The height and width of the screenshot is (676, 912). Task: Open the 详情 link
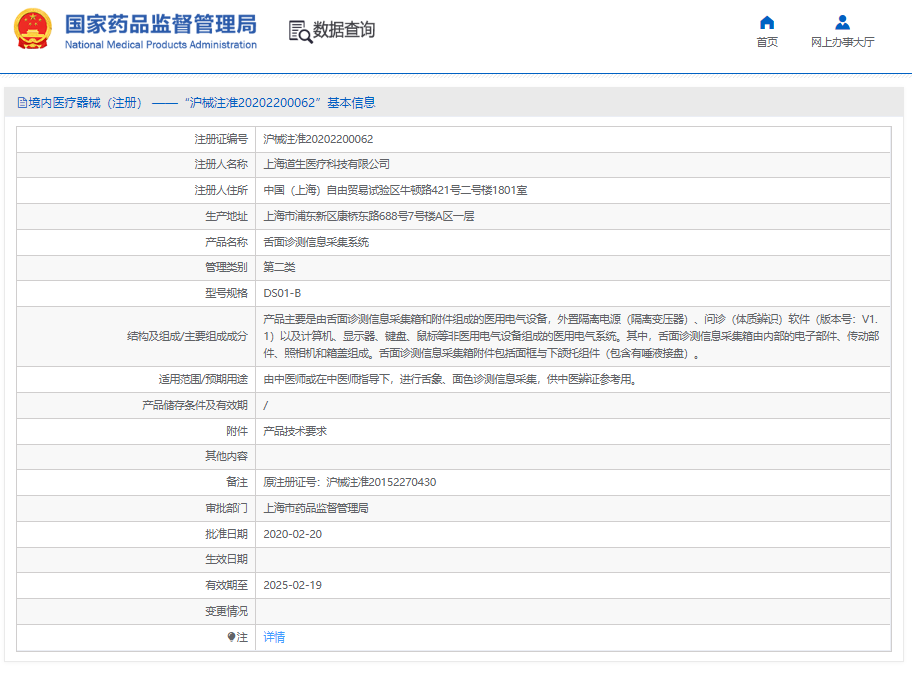click(x=274, y=637)
